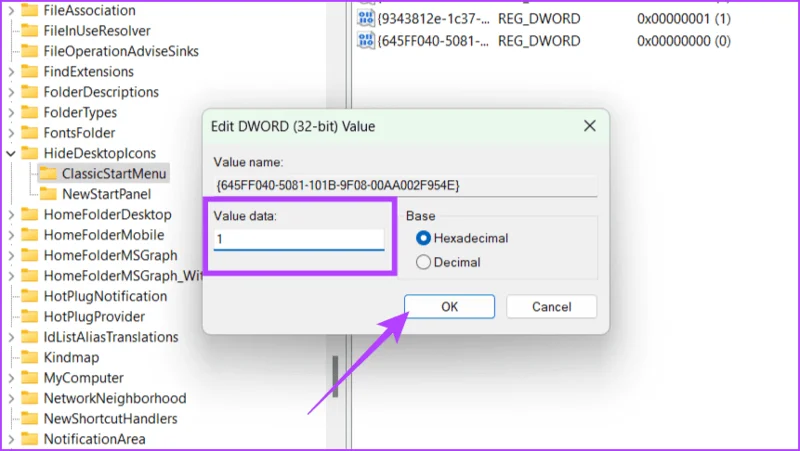800x451 pixels.
Task: Click the FileAssociation folder icon
Action: (x=30, y=10)
